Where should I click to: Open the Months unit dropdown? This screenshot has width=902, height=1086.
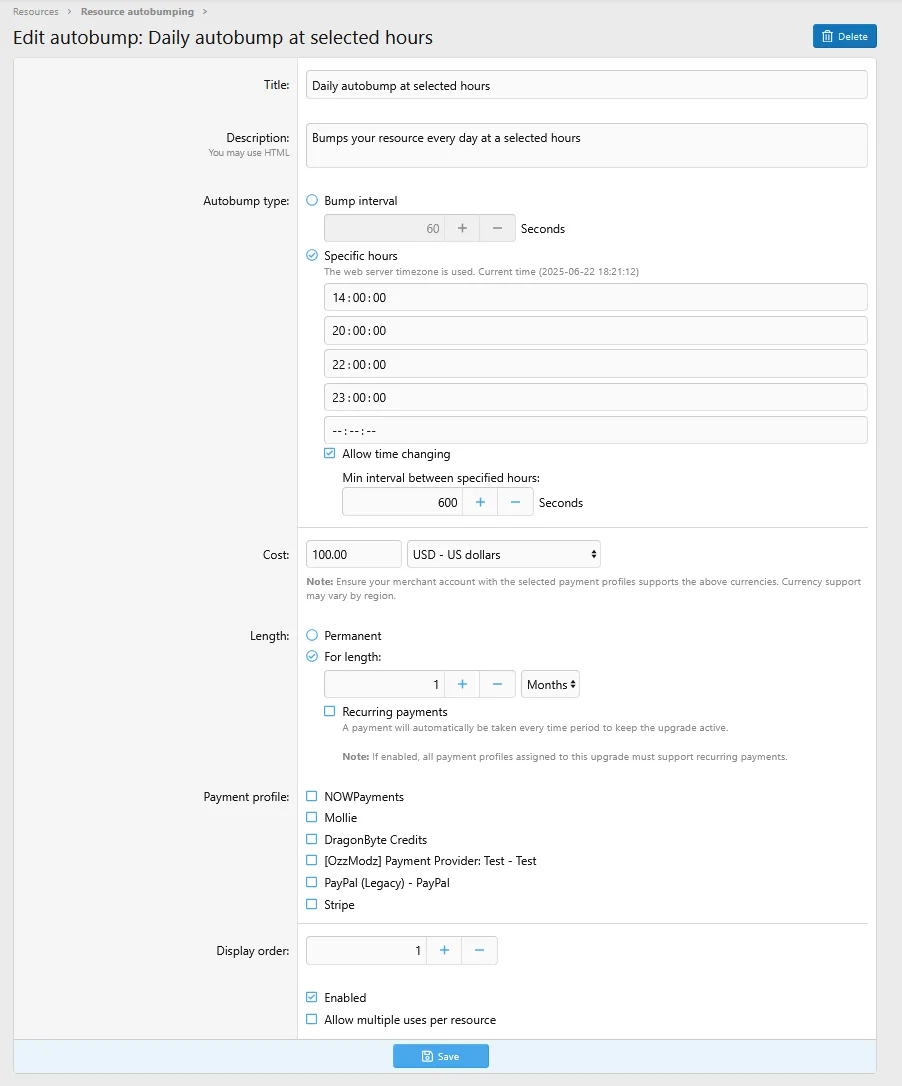[550, 684]
